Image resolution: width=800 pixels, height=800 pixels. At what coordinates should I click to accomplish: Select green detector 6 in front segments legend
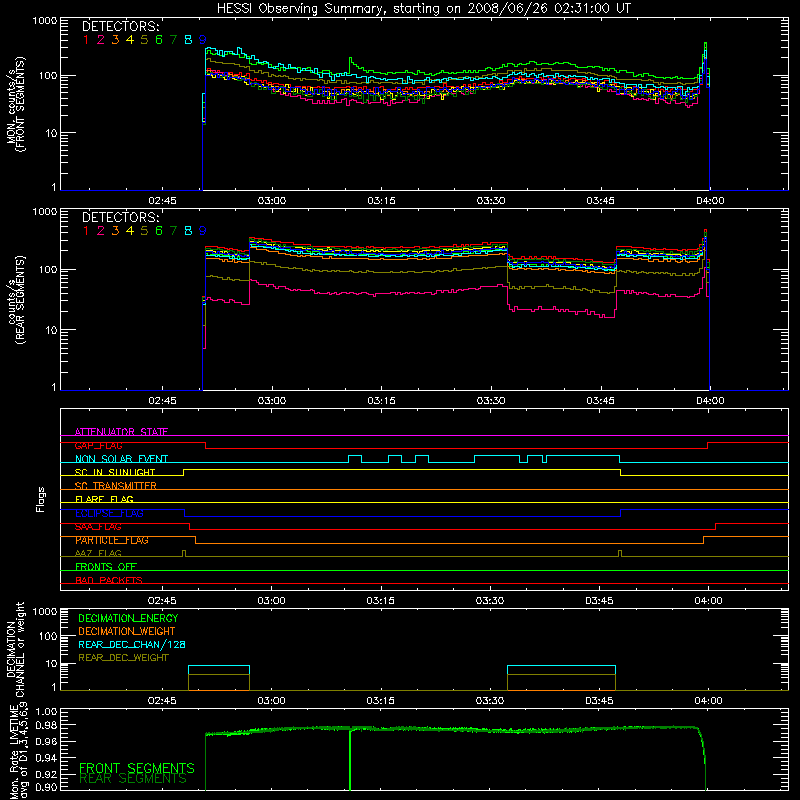tap(159, 40)
